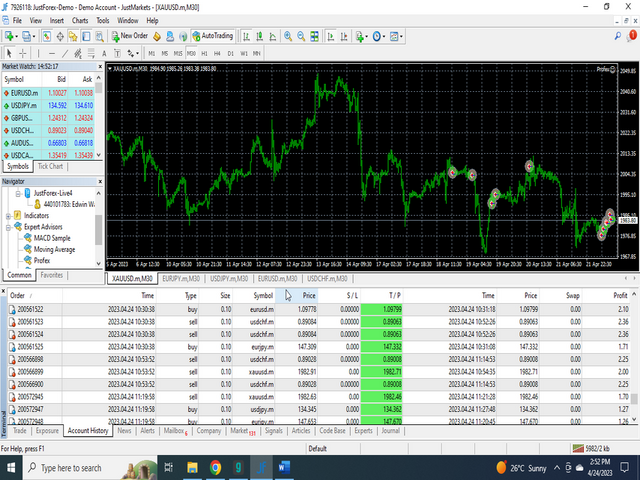Open the Mailbox terminal tab
640x480 pixels.
pos(175,431)
